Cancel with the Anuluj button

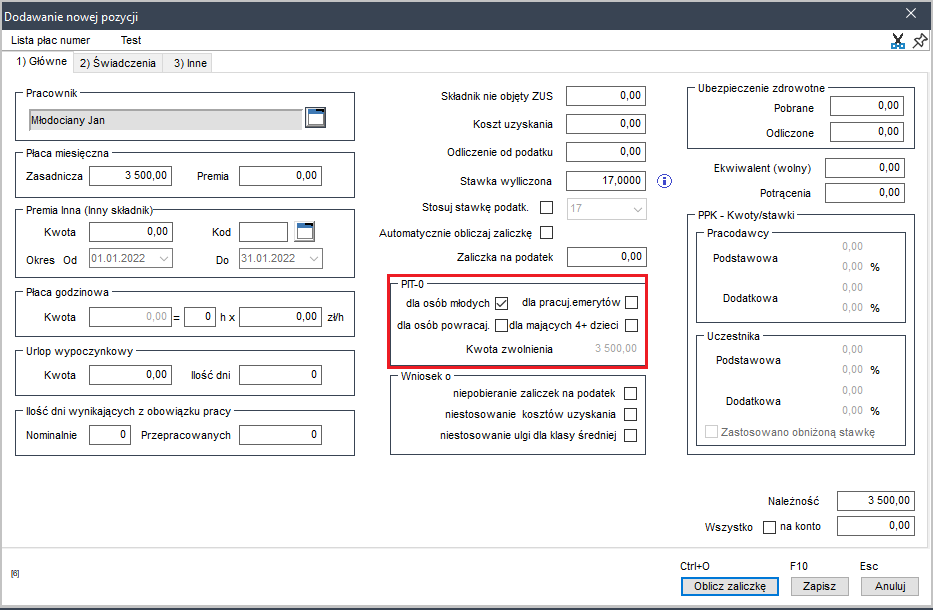[890, 586]
